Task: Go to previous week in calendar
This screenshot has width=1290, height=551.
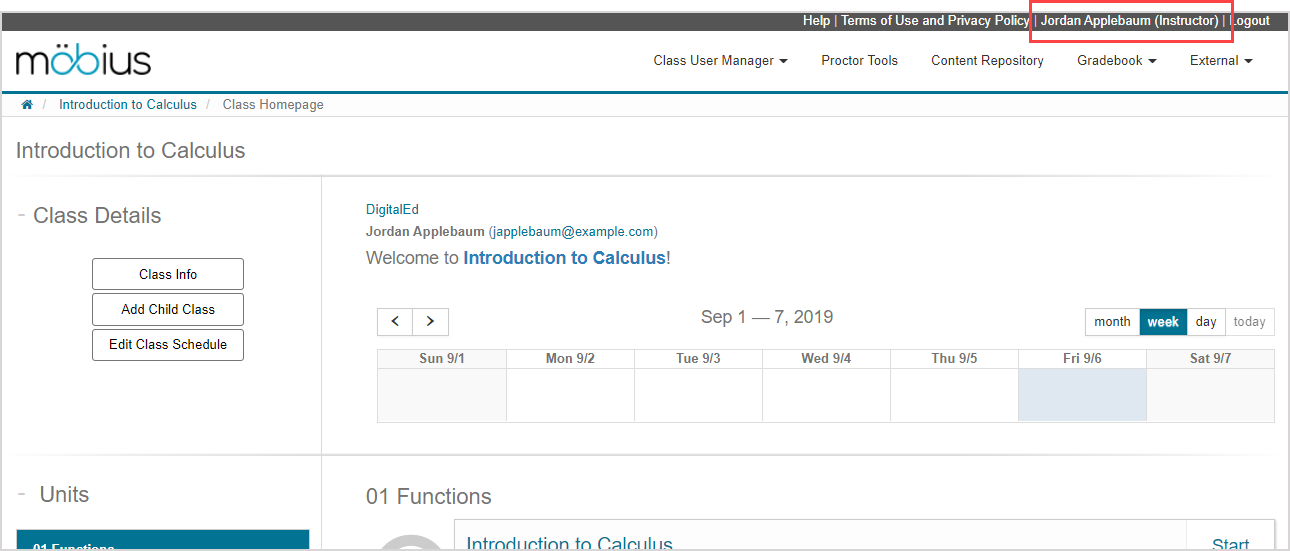Action: (x=395, y=321)
